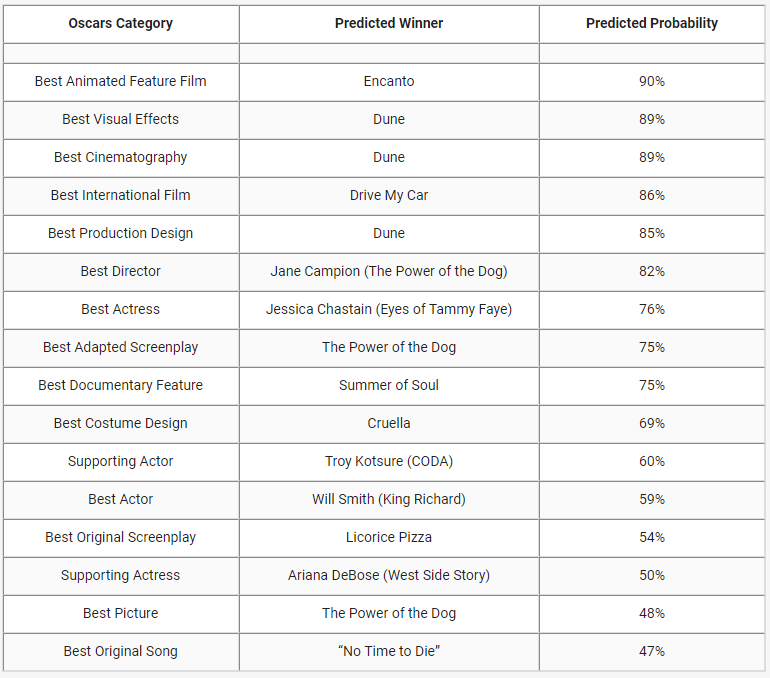
Task: Select the Best Animated Feature Film cell
Action: pyautogui.click(x=120, y=81)
